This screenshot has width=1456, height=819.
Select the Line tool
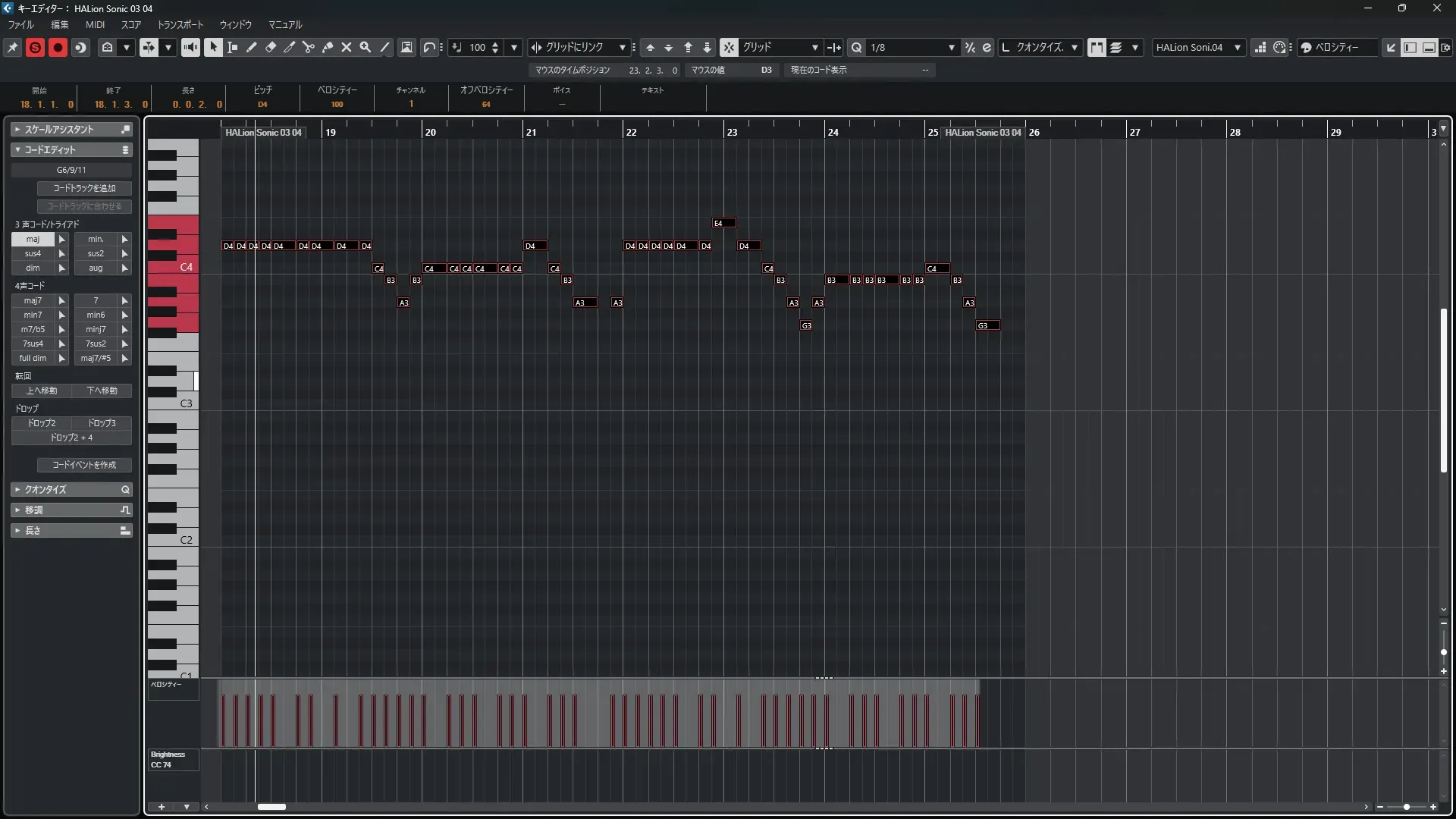(384, 47)
